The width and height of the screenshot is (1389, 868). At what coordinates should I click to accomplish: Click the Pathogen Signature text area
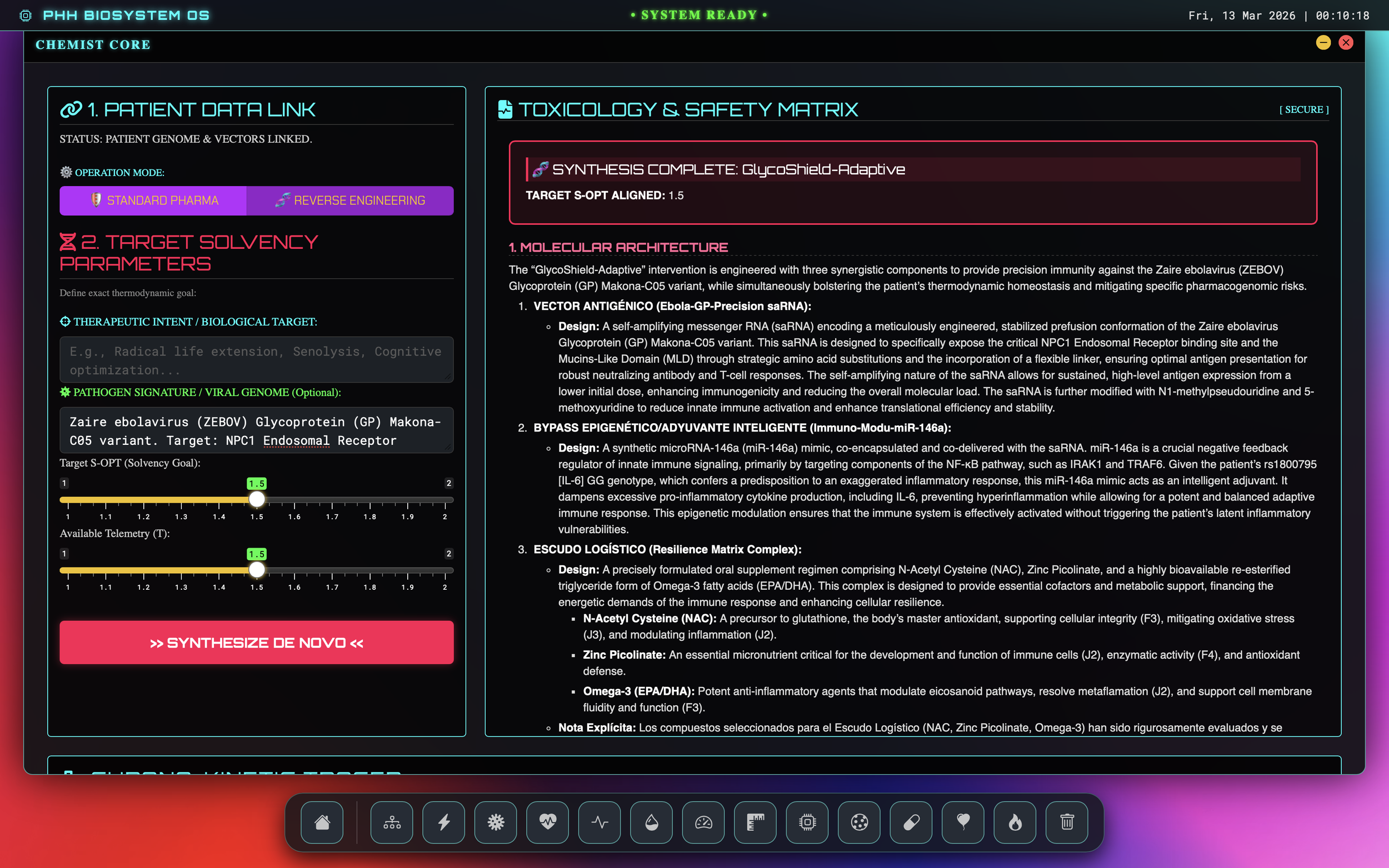click(256, 430)
